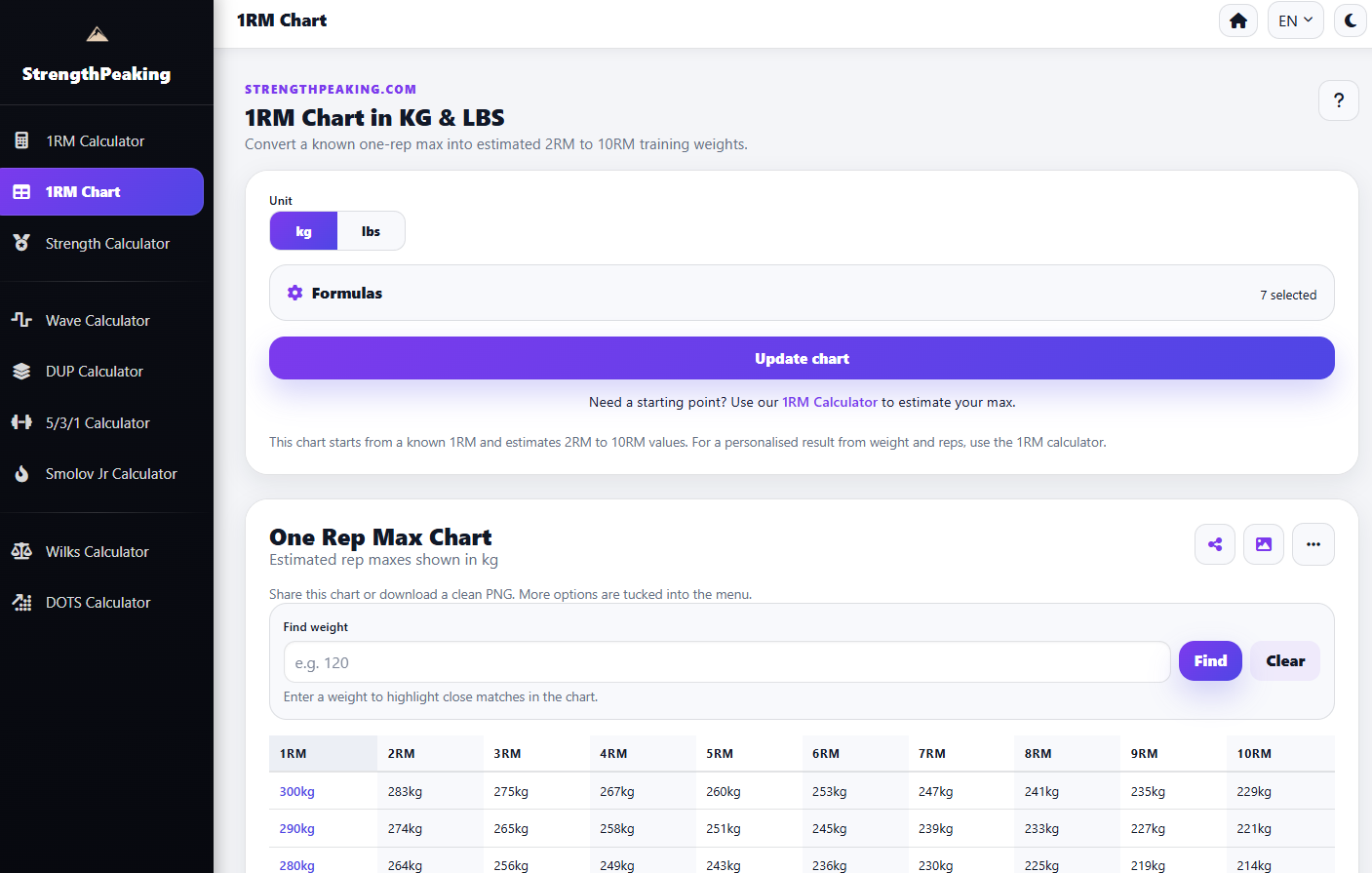Screen dimensions: 1372x873
Task: Click the question mark help button
Action: pos(1339,99)
